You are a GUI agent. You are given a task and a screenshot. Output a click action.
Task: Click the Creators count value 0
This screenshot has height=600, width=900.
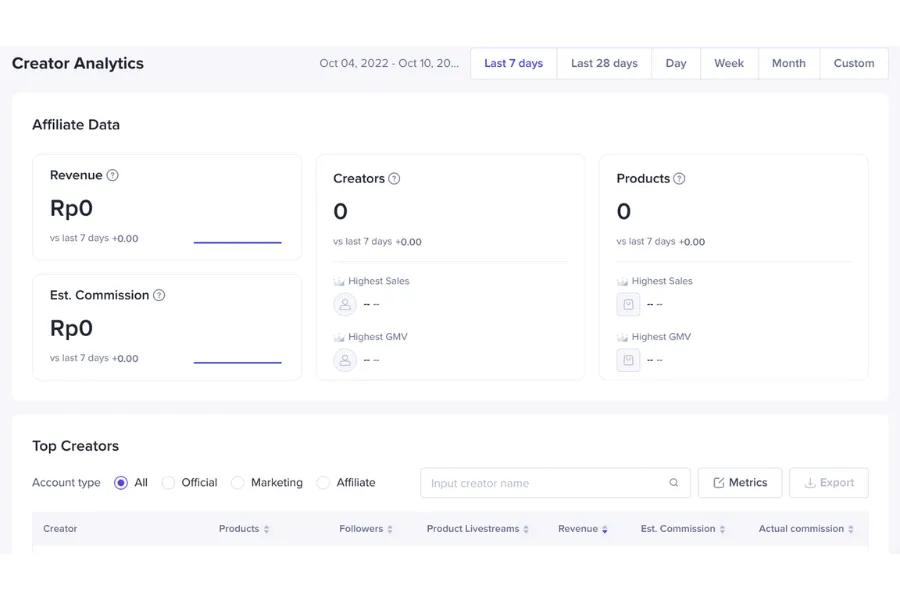[340, 212]
